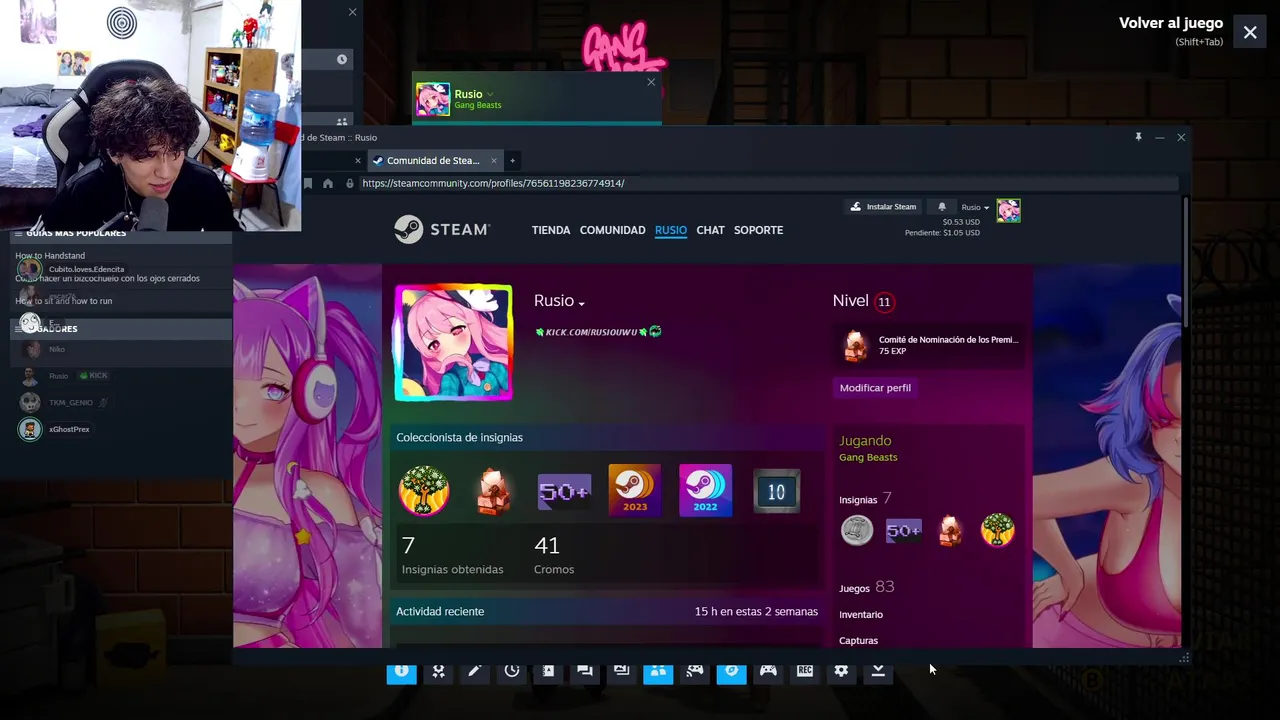Click the level 10 badge icon

776,492
